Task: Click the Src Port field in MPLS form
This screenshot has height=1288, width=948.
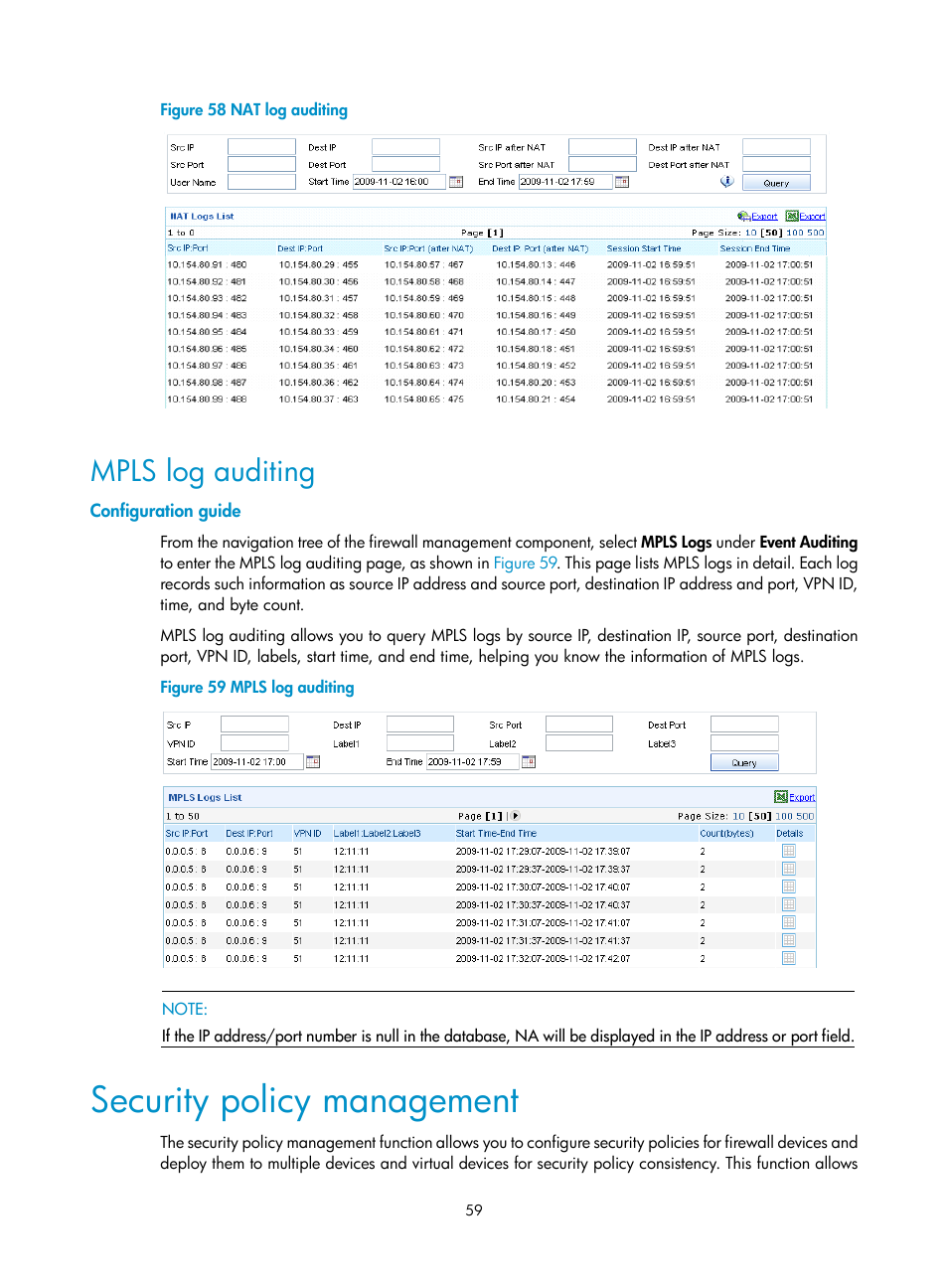Action: coord(579,724)
